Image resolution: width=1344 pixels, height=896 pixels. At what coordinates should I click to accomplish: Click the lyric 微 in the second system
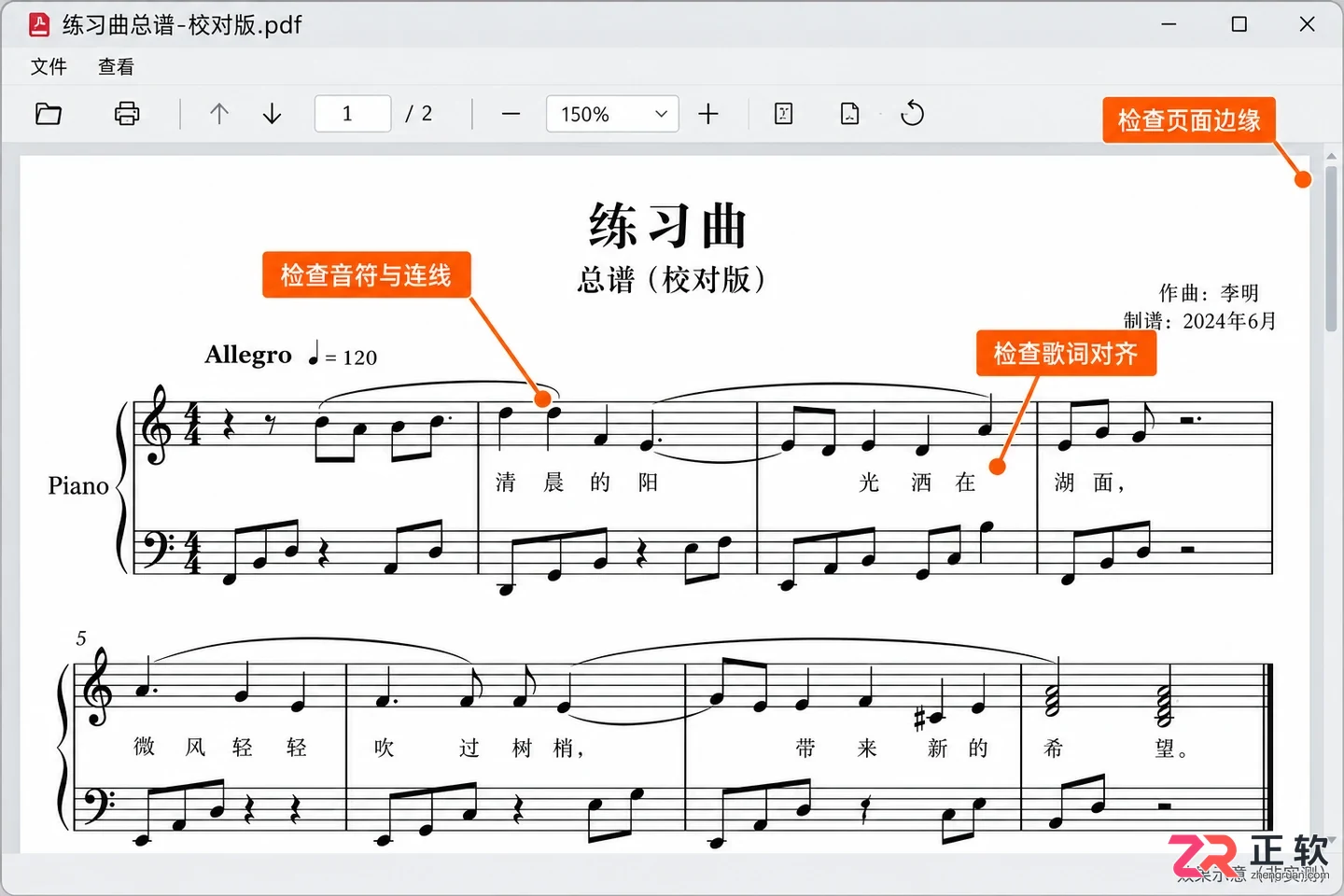coord(144,747)
